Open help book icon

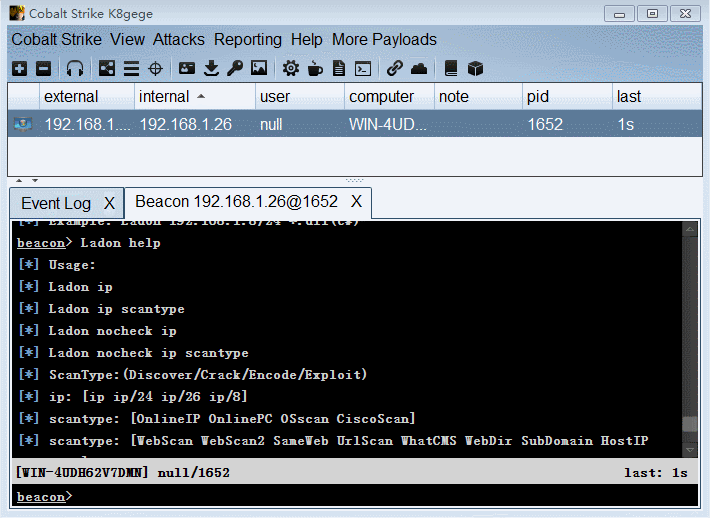tap(451, 69)
